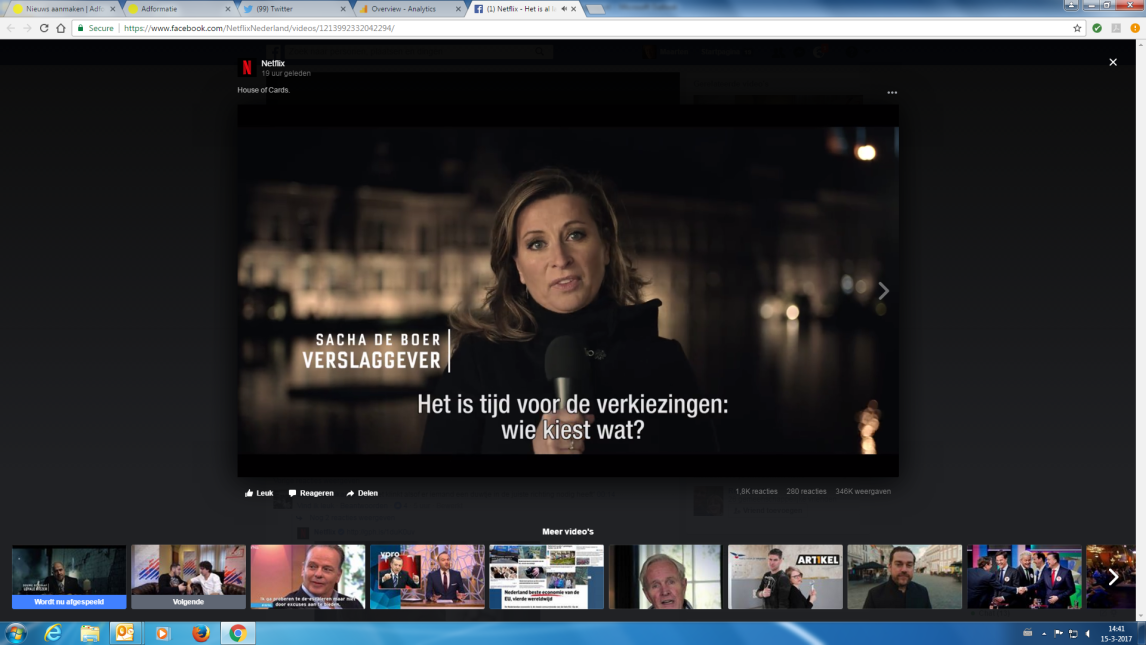Open the taskbar clock showing 14:41

[1116, 633]
